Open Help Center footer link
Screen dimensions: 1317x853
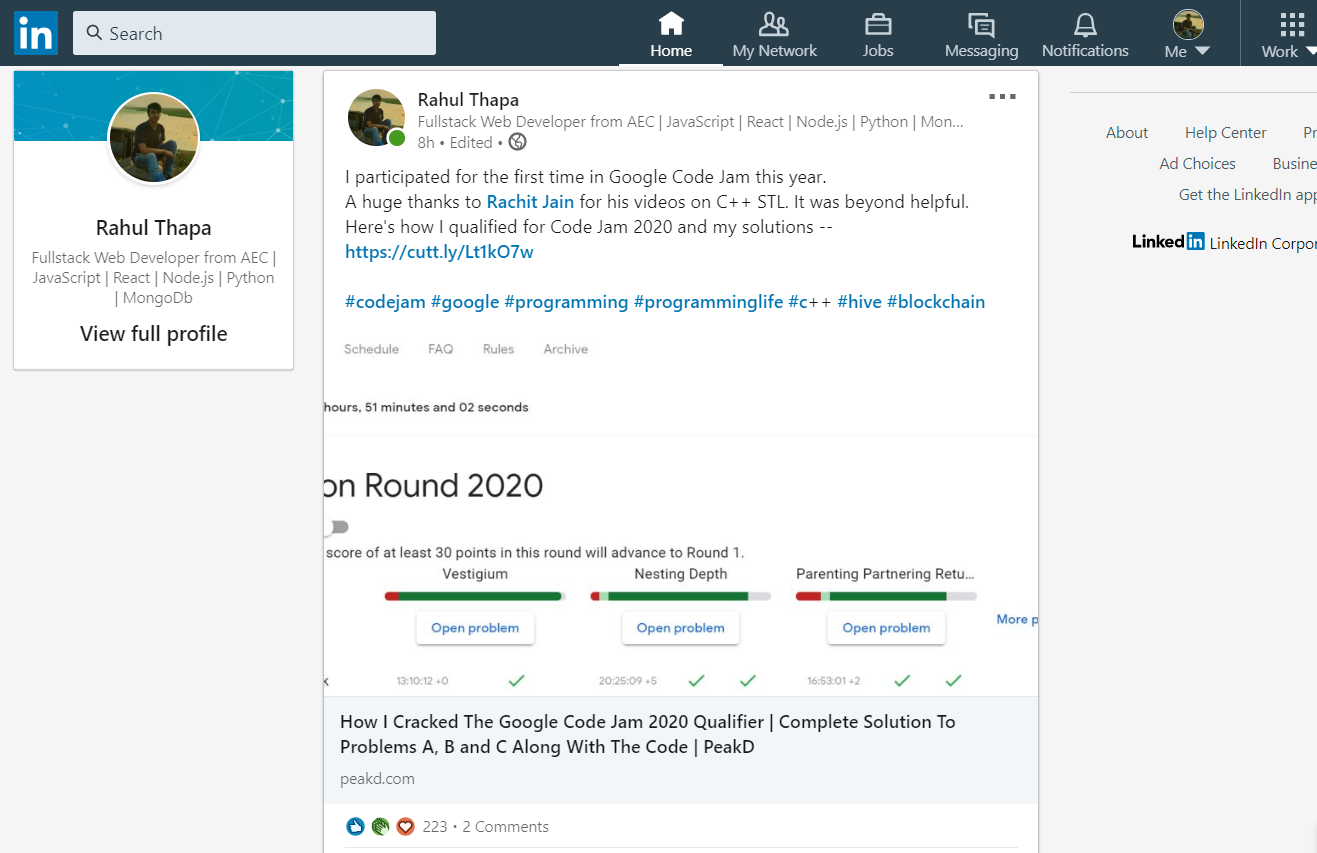(x=1225, y=132)
